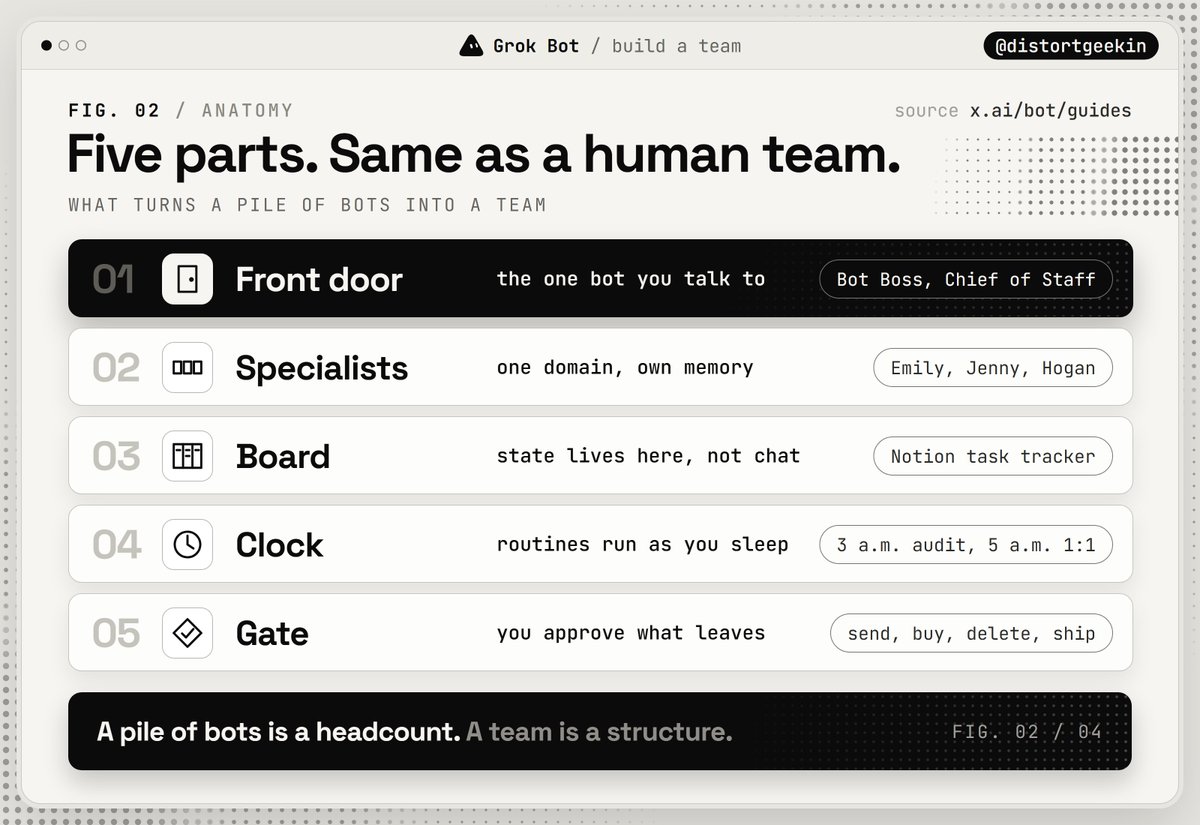
Task: Open the grid icon beside Board
Action: [187, 456]
